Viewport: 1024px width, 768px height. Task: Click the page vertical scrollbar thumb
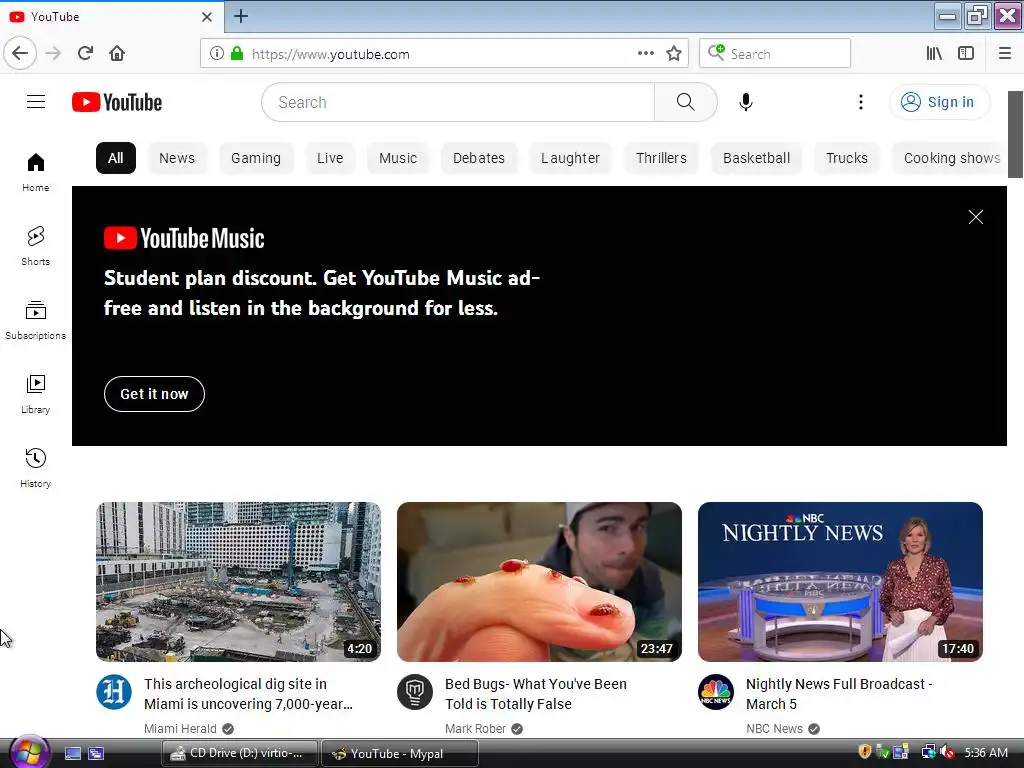tap(1016, 135)
